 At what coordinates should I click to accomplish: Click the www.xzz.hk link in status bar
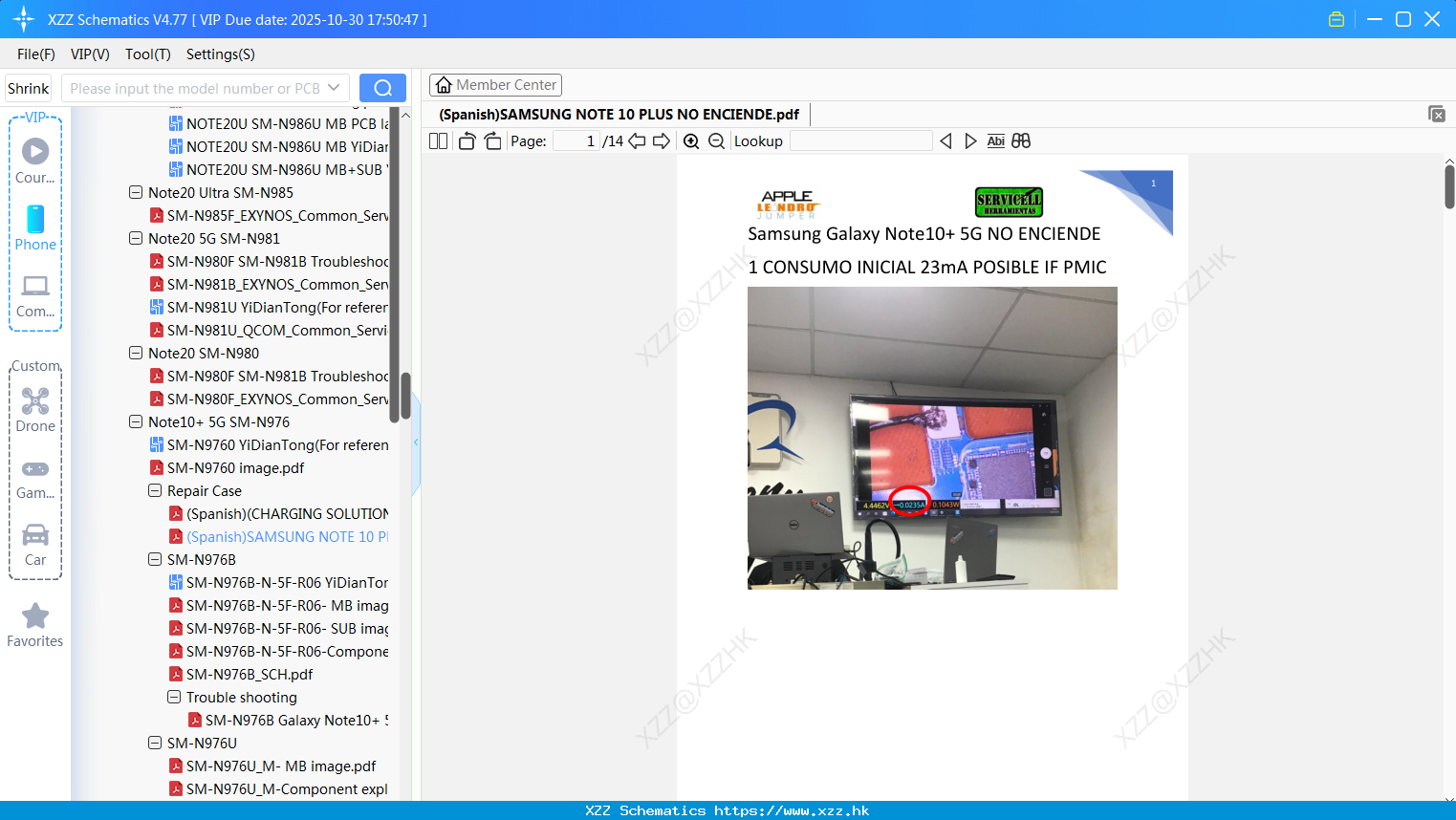click(792, 810)
